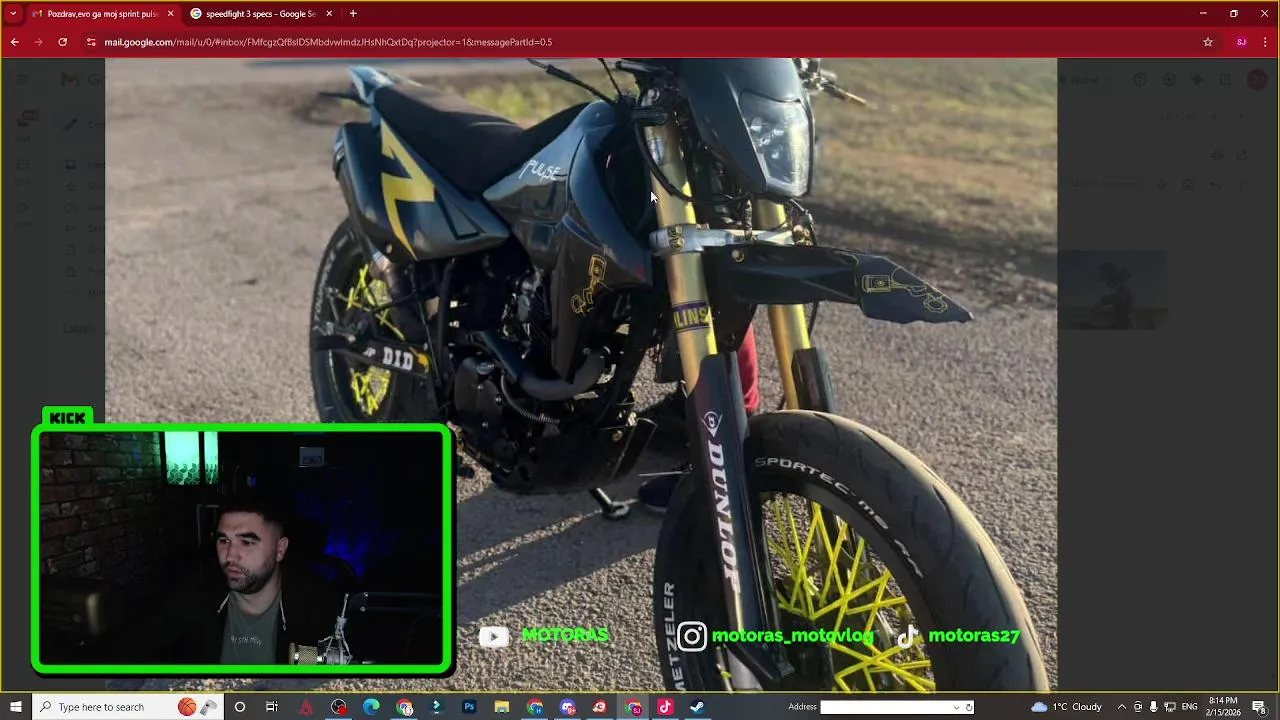Open the clock showing 8:14 PM

tap(1223, 707)
